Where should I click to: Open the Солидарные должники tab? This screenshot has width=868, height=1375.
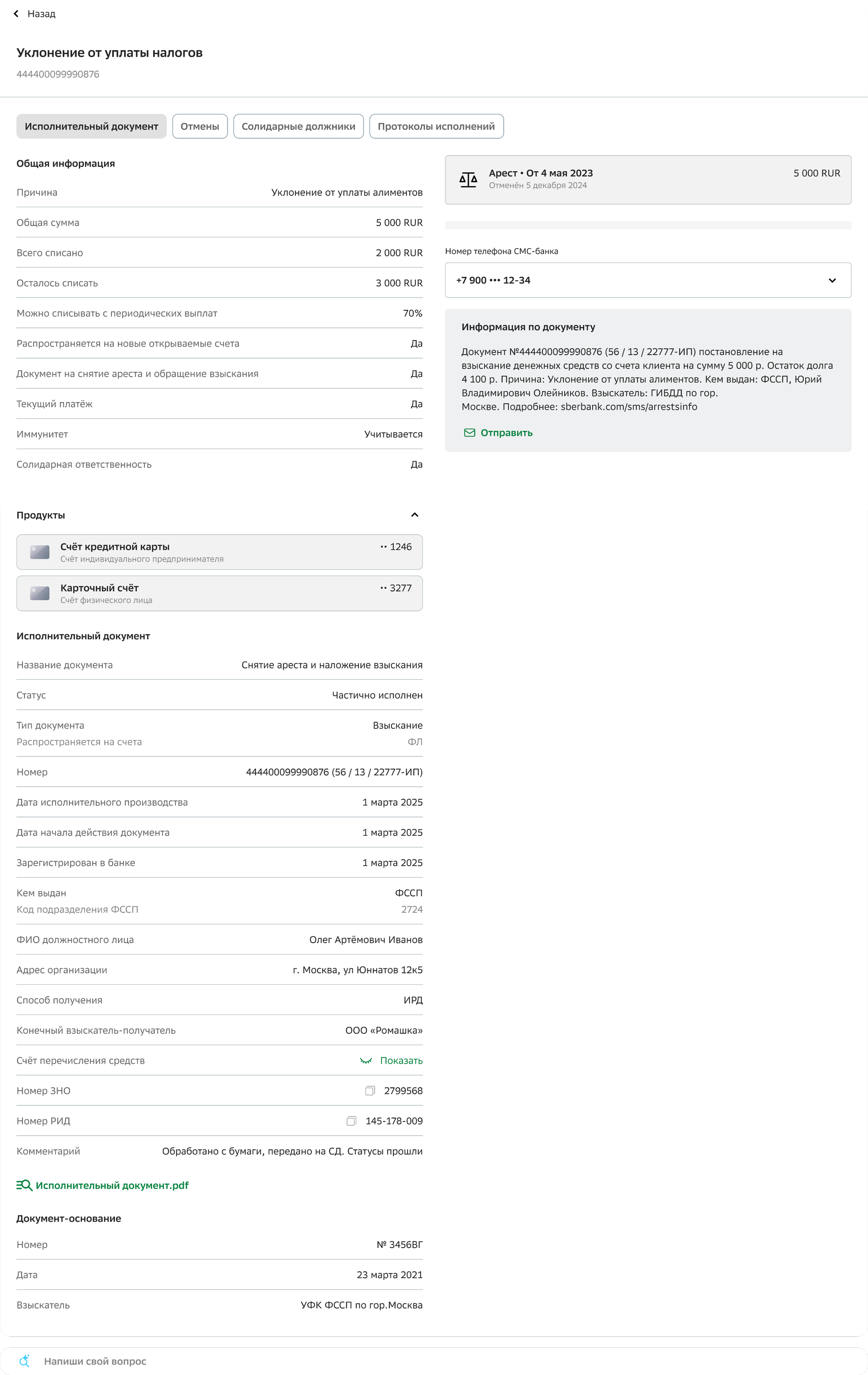coord(298,126)
